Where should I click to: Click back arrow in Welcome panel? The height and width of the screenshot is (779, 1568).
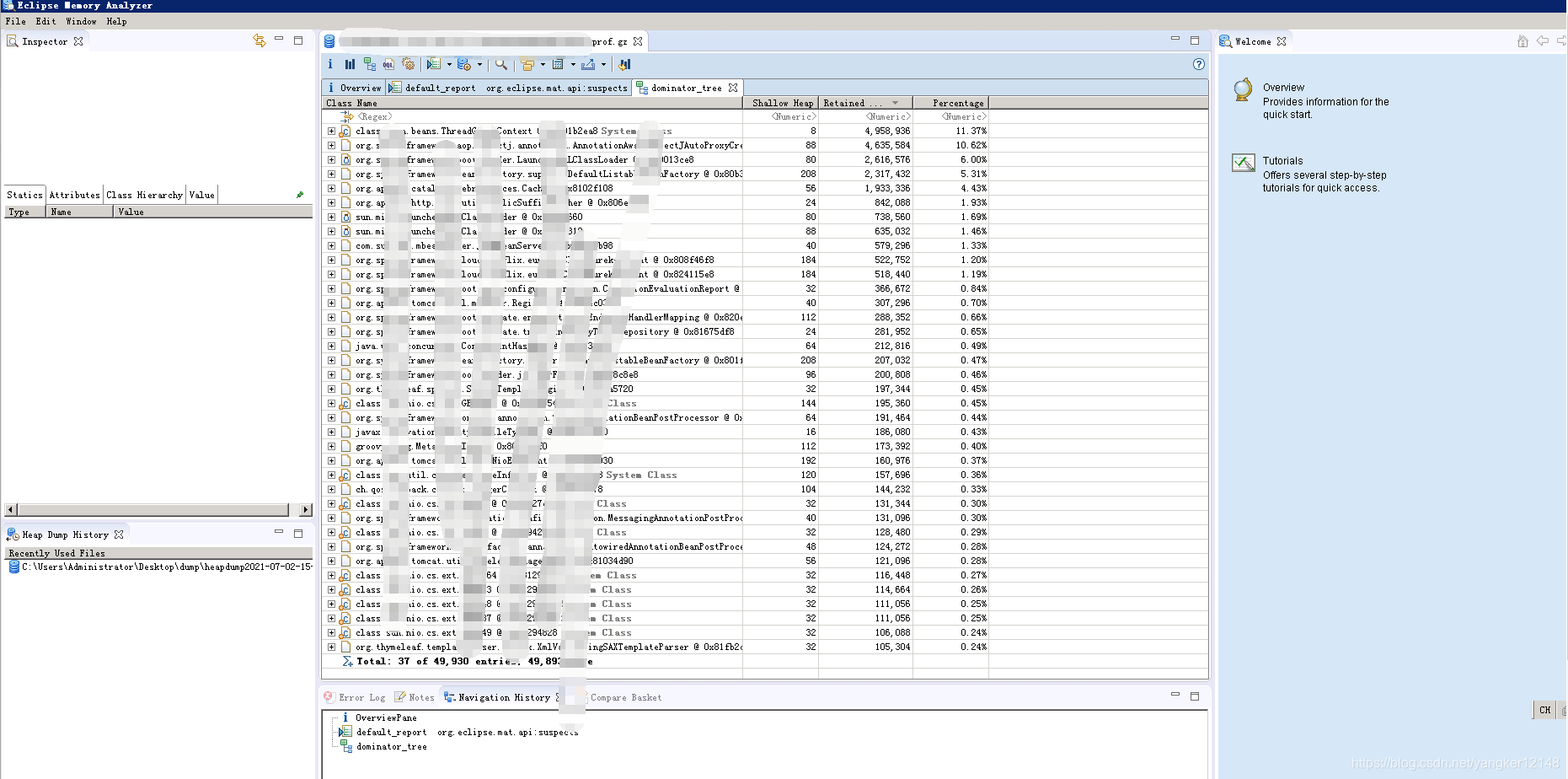tap(1543, 40)
